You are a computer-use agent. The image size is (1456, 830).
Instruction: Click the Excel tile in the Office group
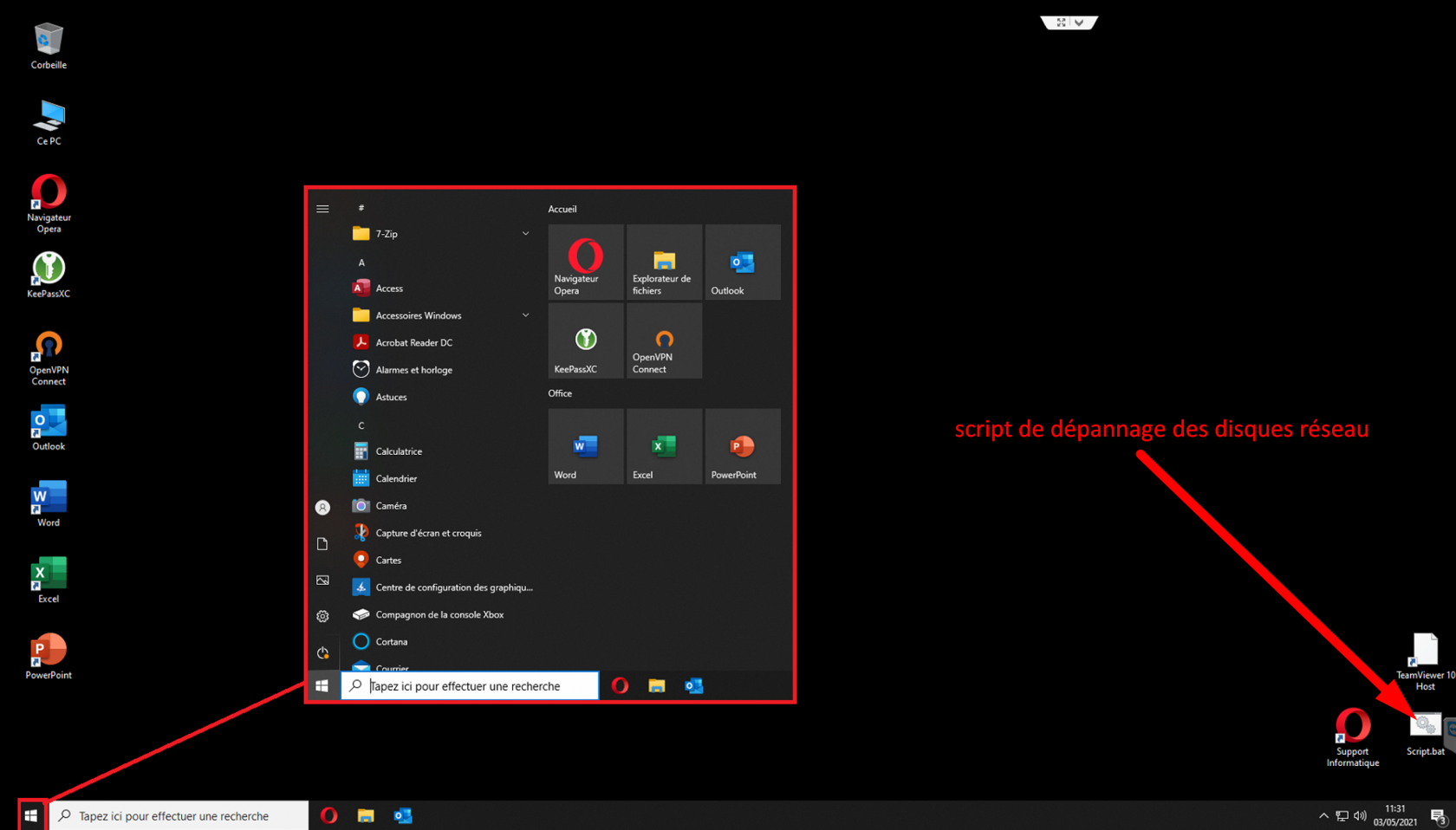pos(665,446)
